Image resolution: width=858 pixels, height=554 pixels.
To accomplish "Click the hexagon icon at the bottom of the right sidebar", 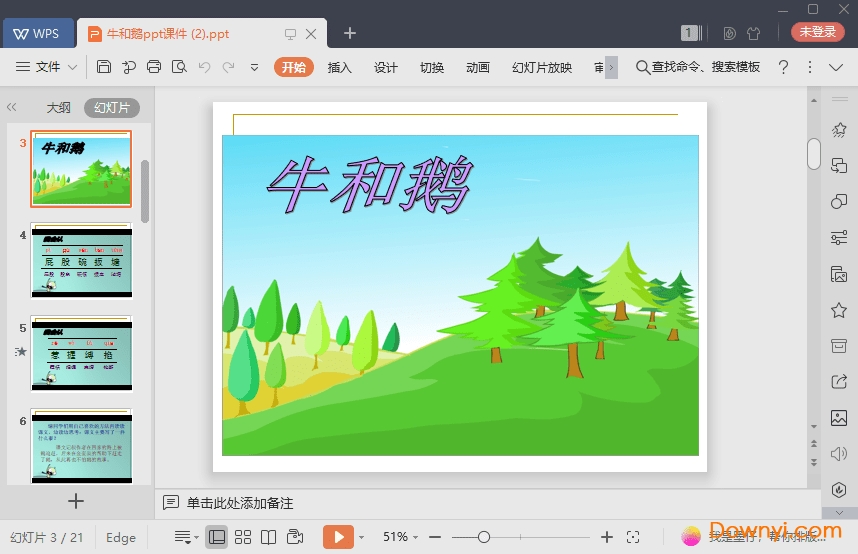I will click(839, 489).
